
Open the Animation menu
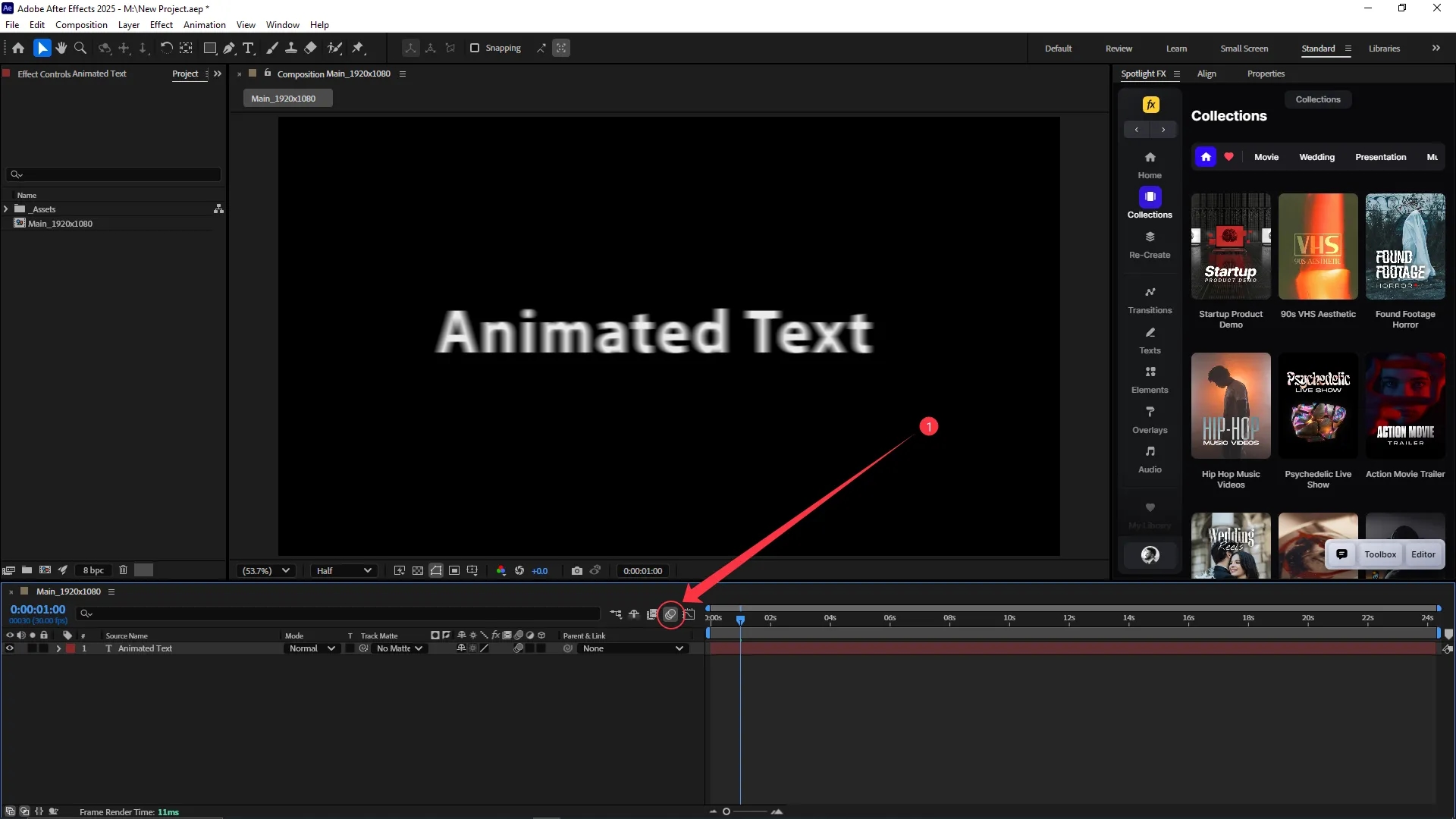click(x=204, y=25)
